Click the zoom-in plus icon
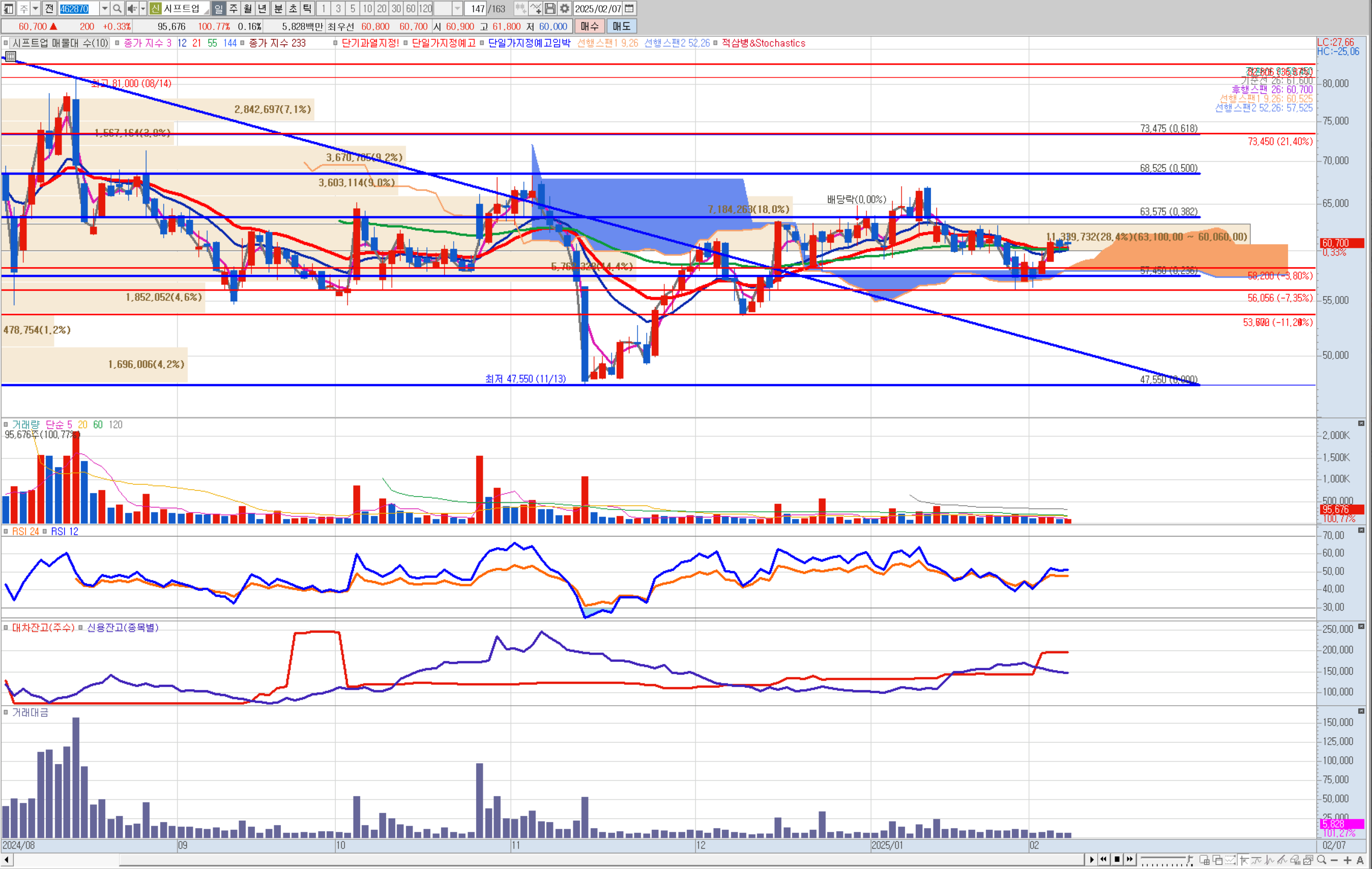This screenshot has width=1372, height=869. (1348, 860)
